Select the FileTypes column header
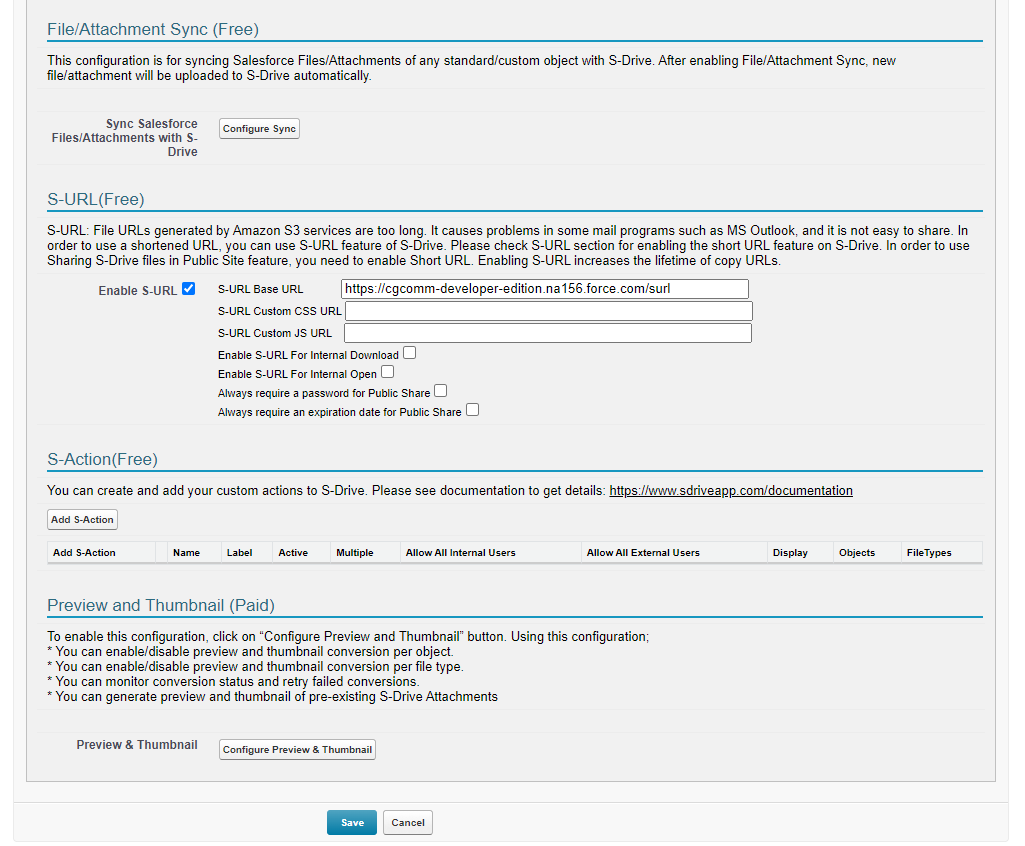 click(928, 553)
